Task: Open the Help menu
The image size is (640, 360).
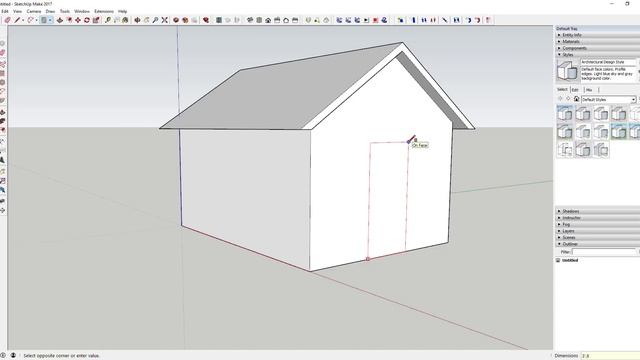Action: (x=122, y=11)
